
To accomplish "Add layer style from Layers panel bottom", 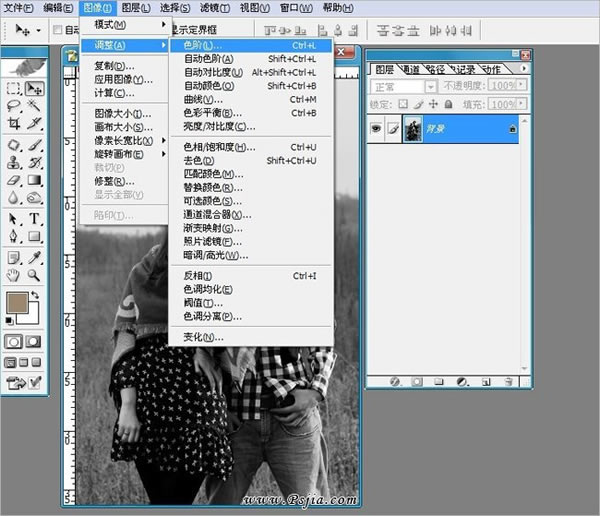I will 395,382.
